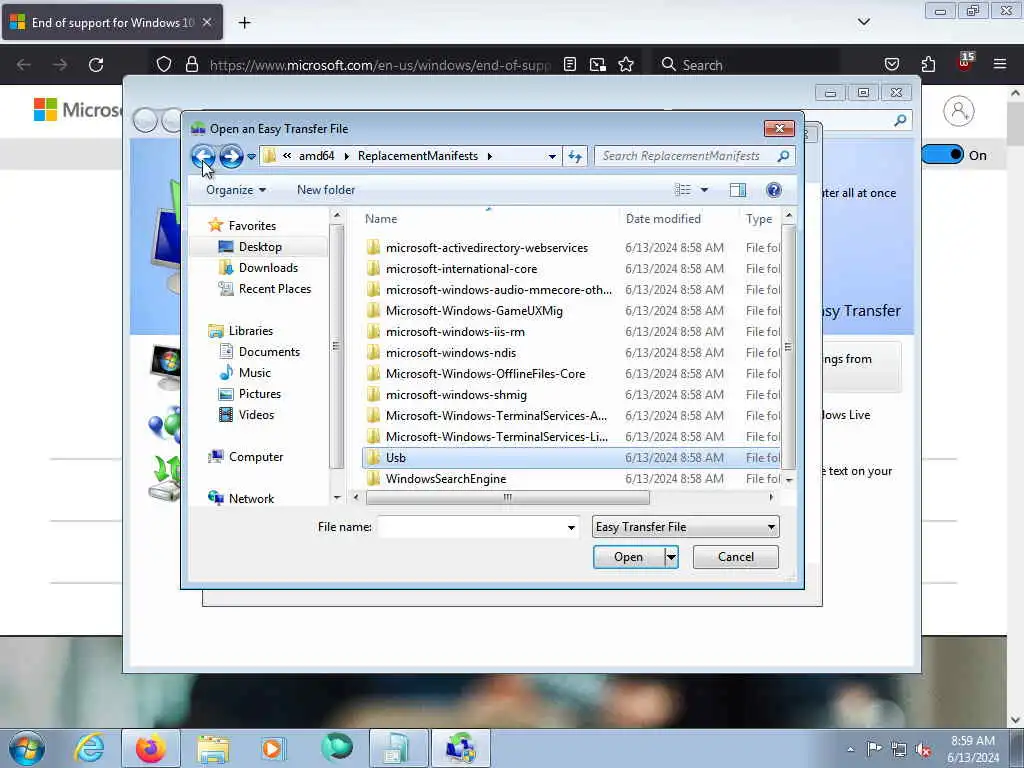Open the Easy Transfer File type dropdown

click(686, 527)
